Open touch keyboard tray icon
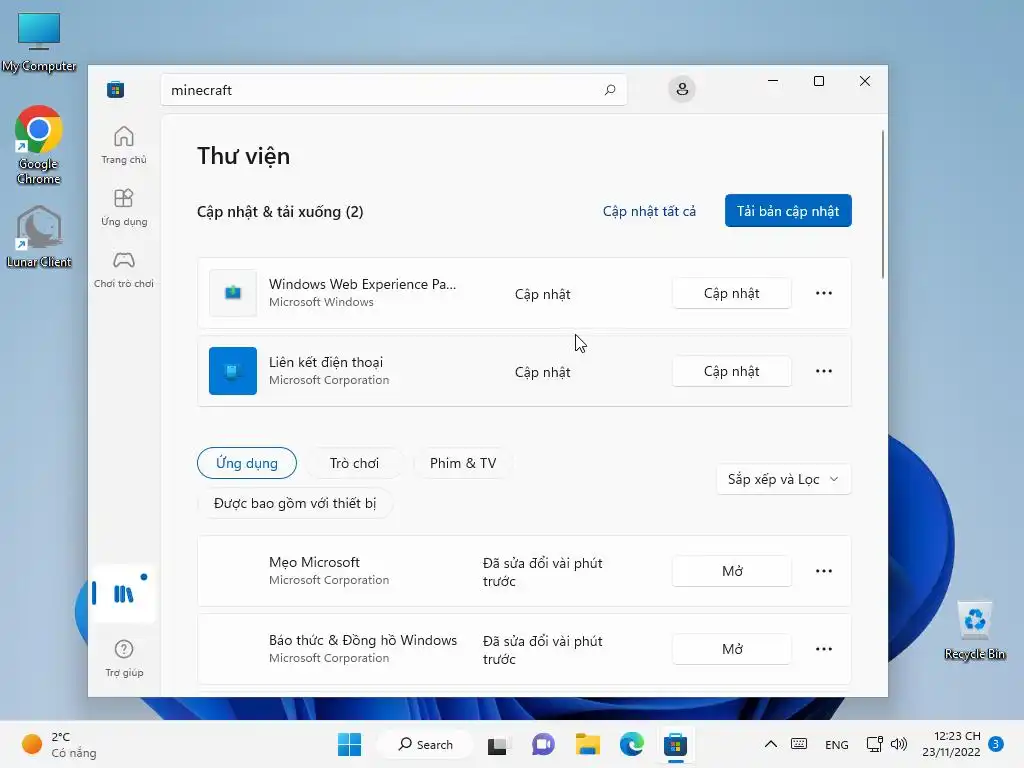This screenshot has width=1024, height=768. click(x=799, y=744)
